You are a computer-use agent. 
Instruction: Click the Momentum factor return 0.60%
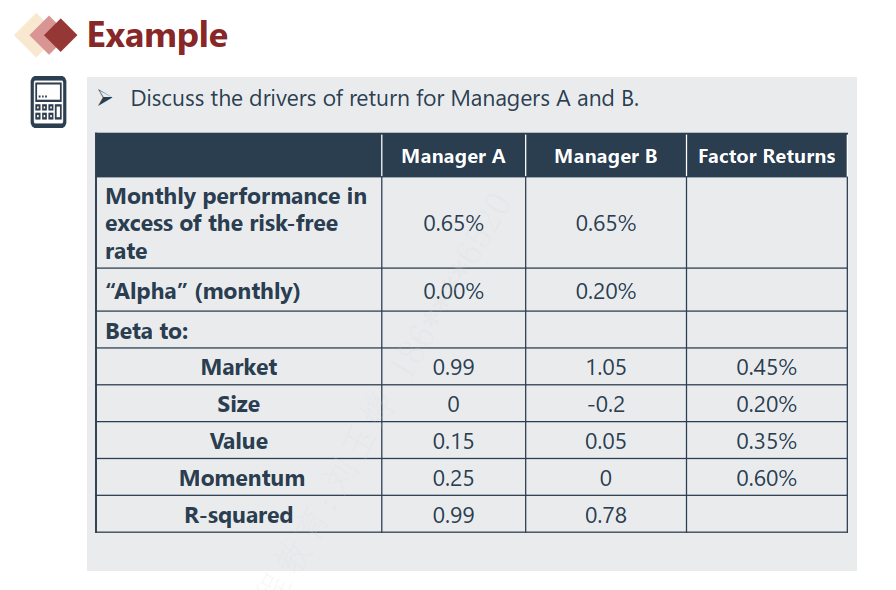tap(766, 478)
